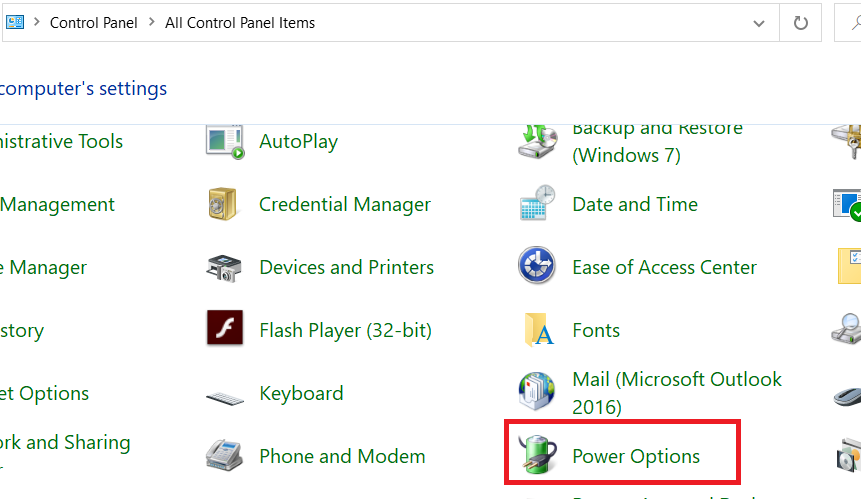Click the Fonts folder icon
This screenshot has width=861, height=499.
coord(537,330)
